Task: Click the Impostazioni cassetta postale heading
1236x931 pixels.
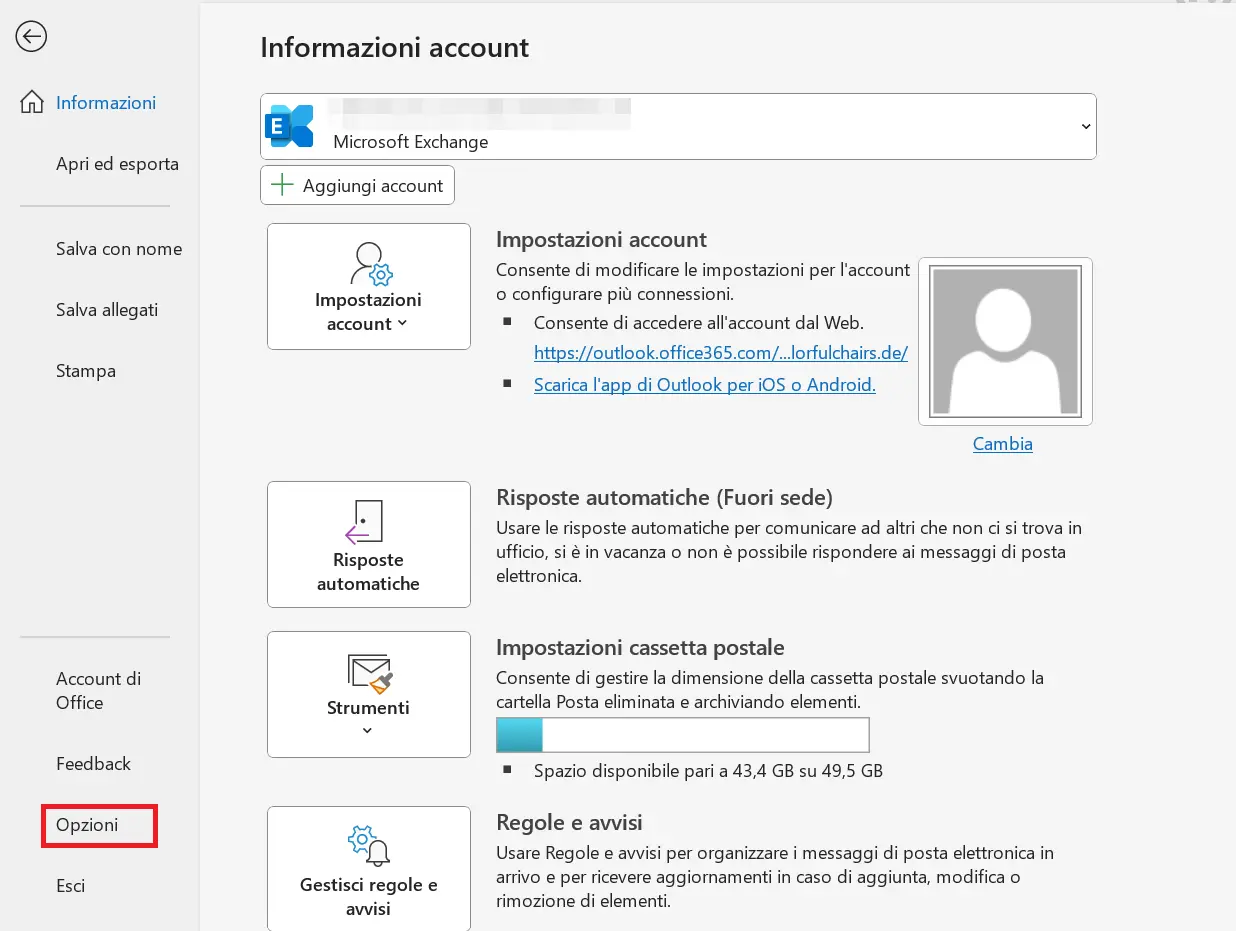Action: (641, 648)
